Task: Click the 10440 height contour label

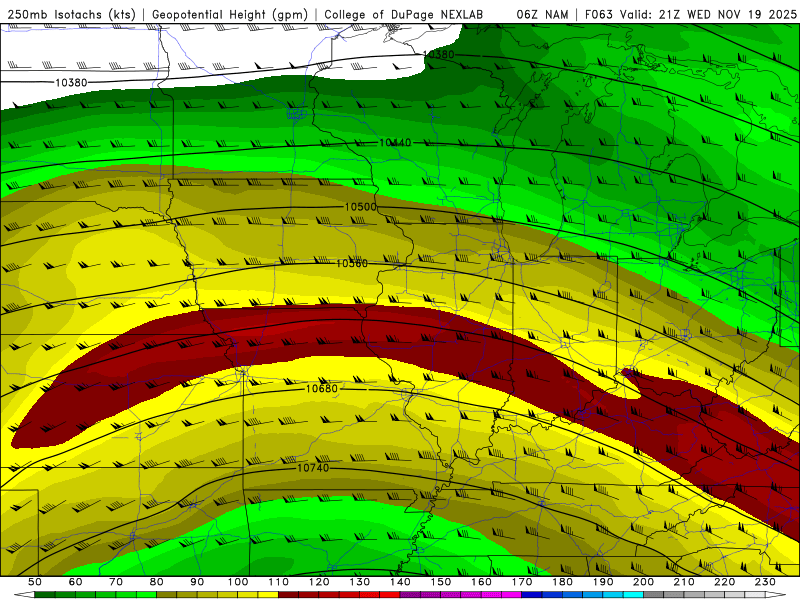Action: point(395,143)
